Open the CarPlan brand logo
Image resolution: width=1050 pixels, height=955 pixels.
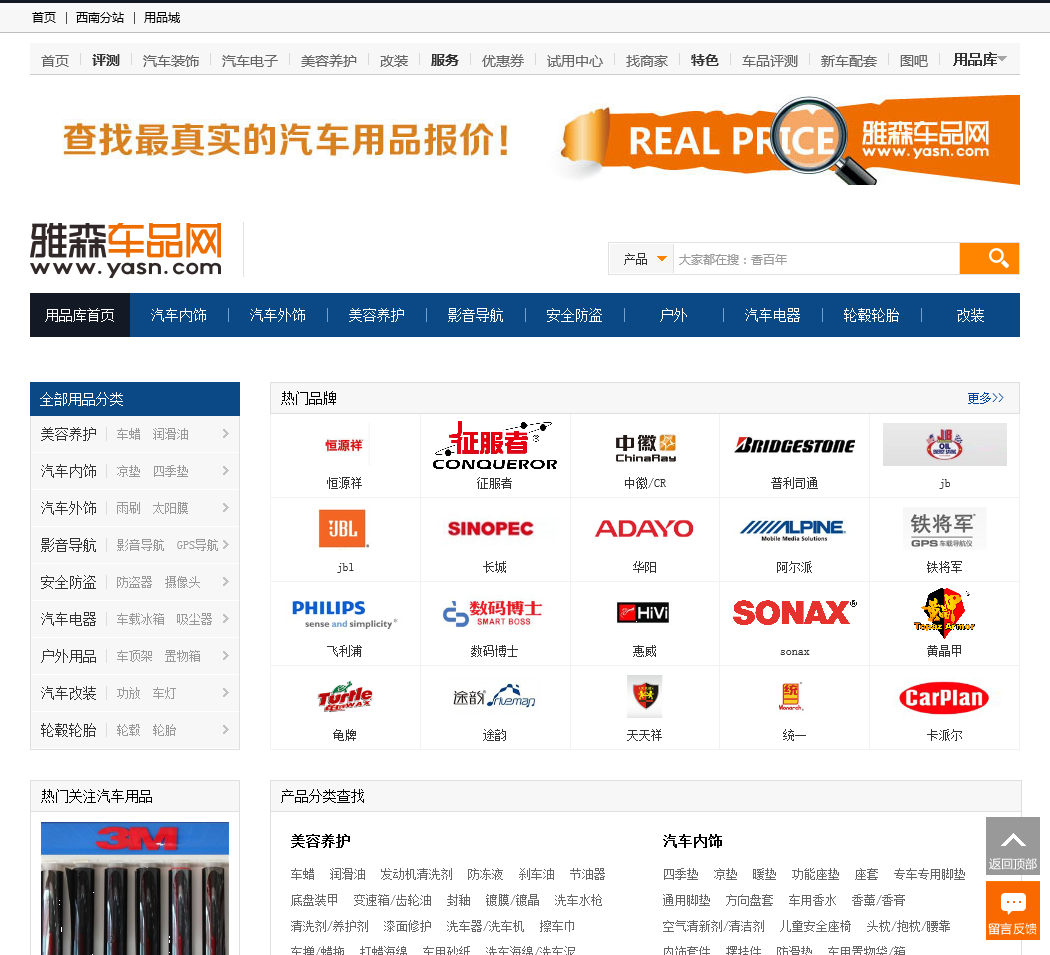(x=944, y=698)
